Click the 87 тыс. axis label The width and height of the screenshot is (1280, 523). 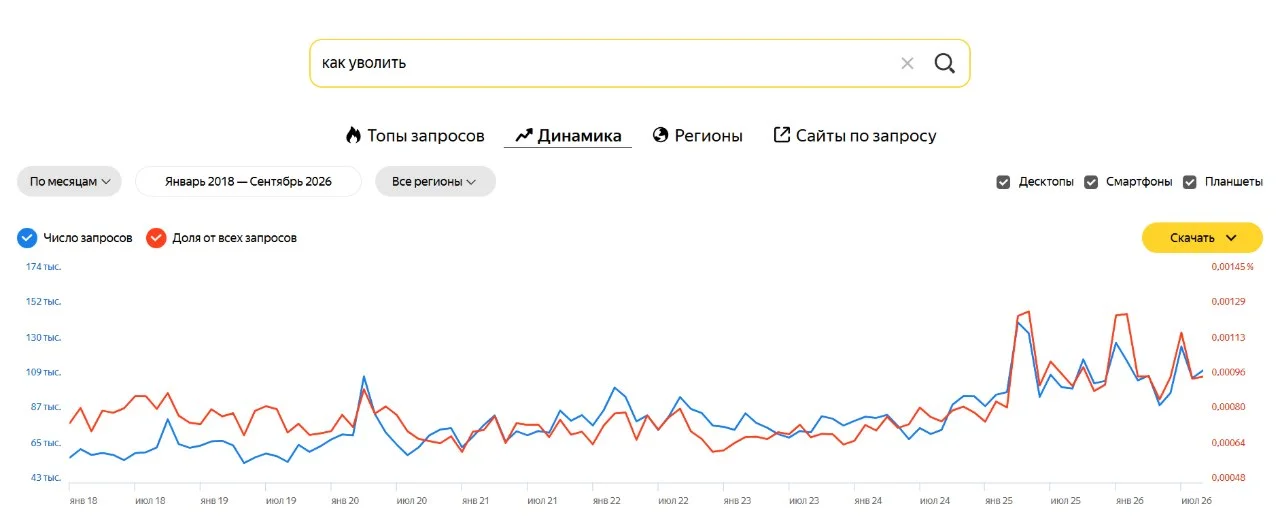click(x=46, y=407)
